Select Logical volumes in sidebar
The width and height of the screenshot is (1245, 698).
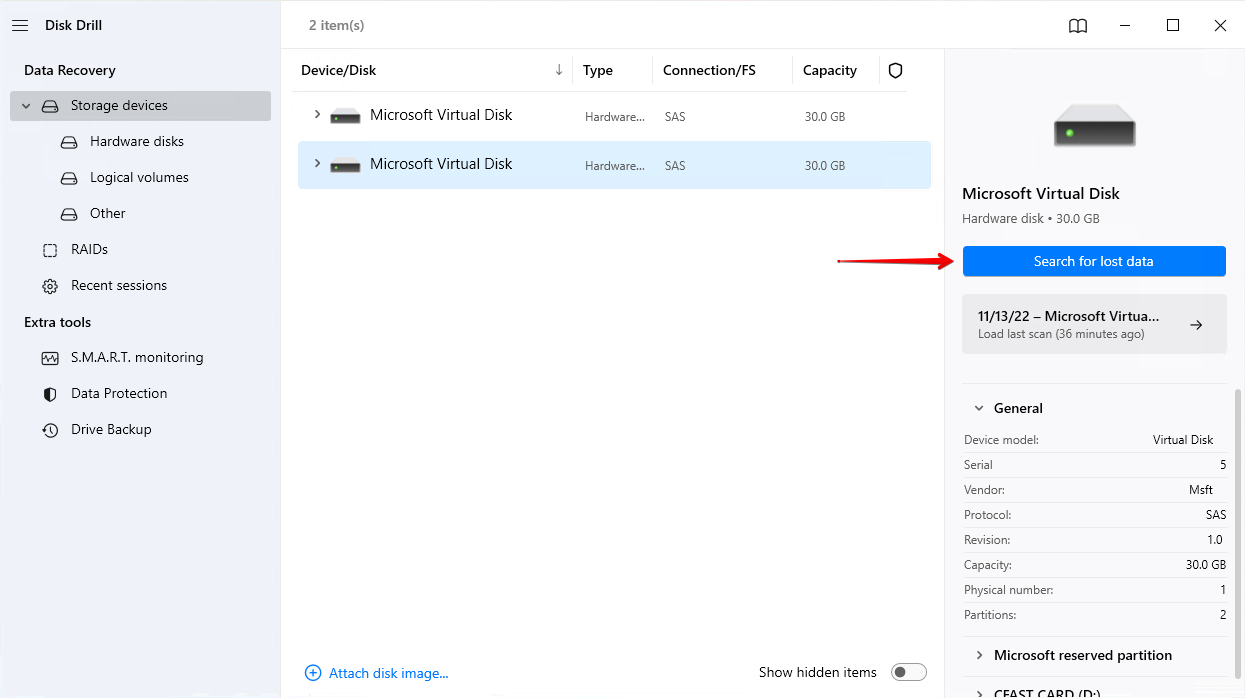(x=139, y=177)
